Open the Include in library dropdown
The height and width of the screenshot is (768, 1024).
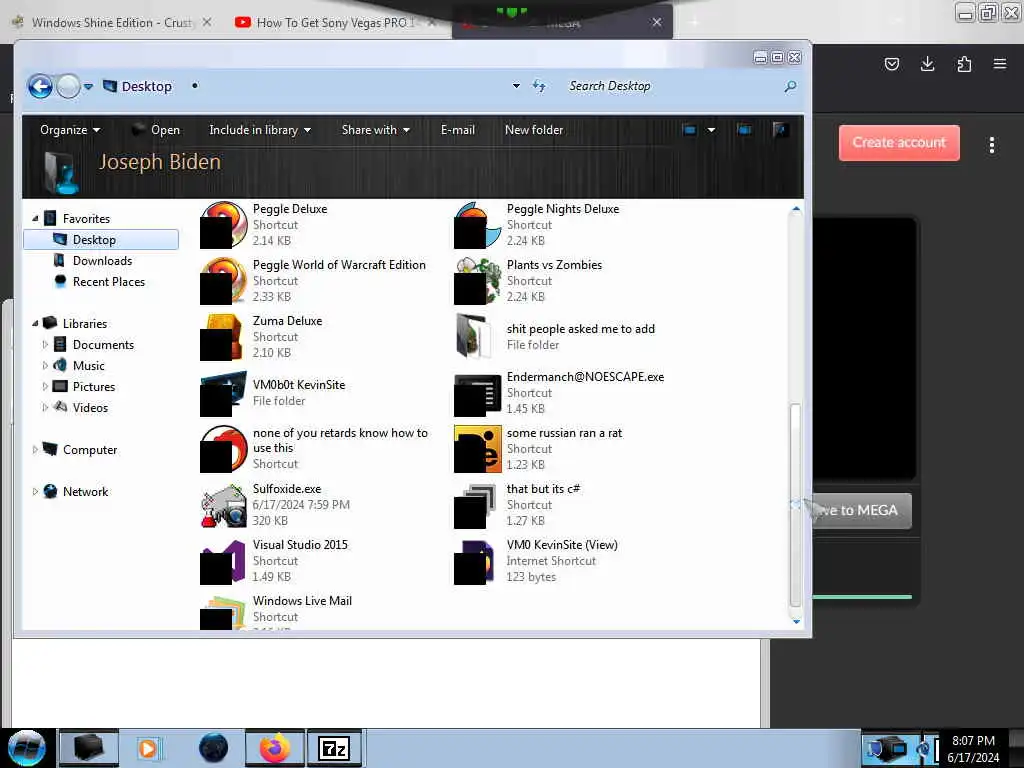tap(260, 130)
